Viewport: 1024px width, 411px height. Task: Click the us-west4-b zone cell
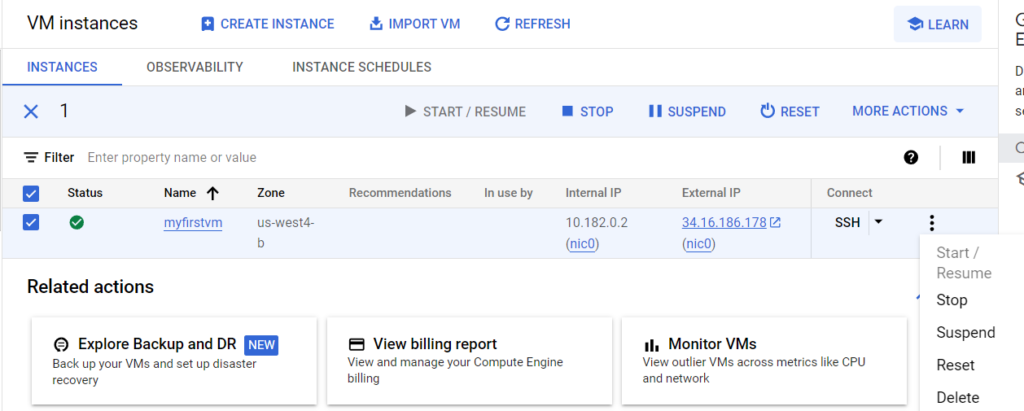click(x=286, y=233)
